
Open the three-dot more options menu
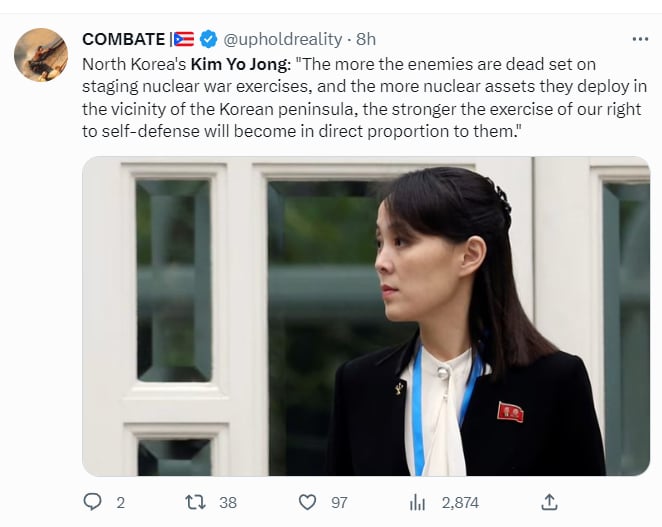[x=640, y=39]
